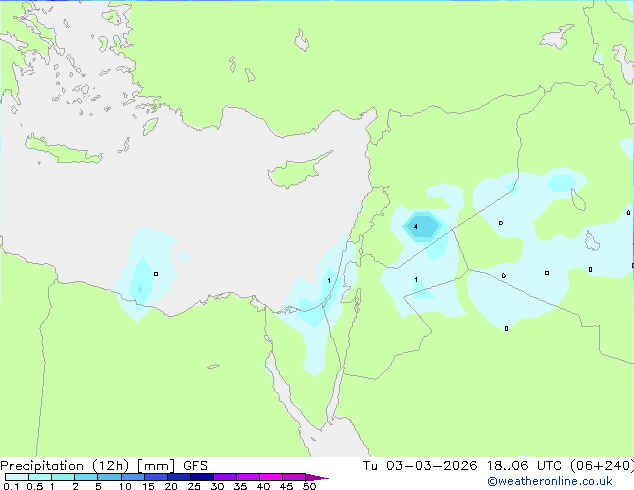Click the over-50 mm legend arrow tip
634x490 pixels.
click(317, 477)
